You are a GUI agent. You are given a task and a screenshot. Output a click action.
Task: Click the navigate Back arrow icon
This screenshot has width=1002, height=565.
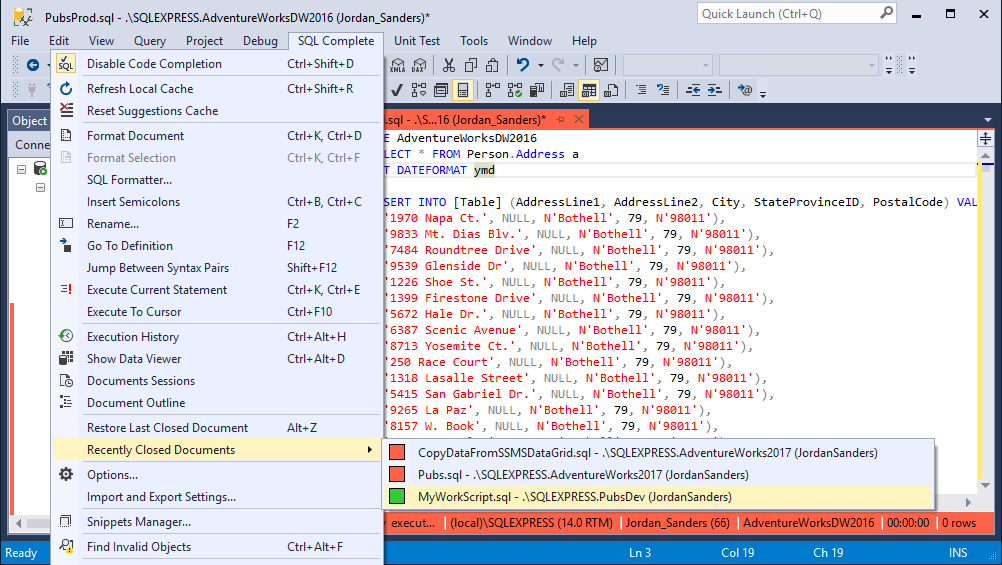(x=33, y=65)
